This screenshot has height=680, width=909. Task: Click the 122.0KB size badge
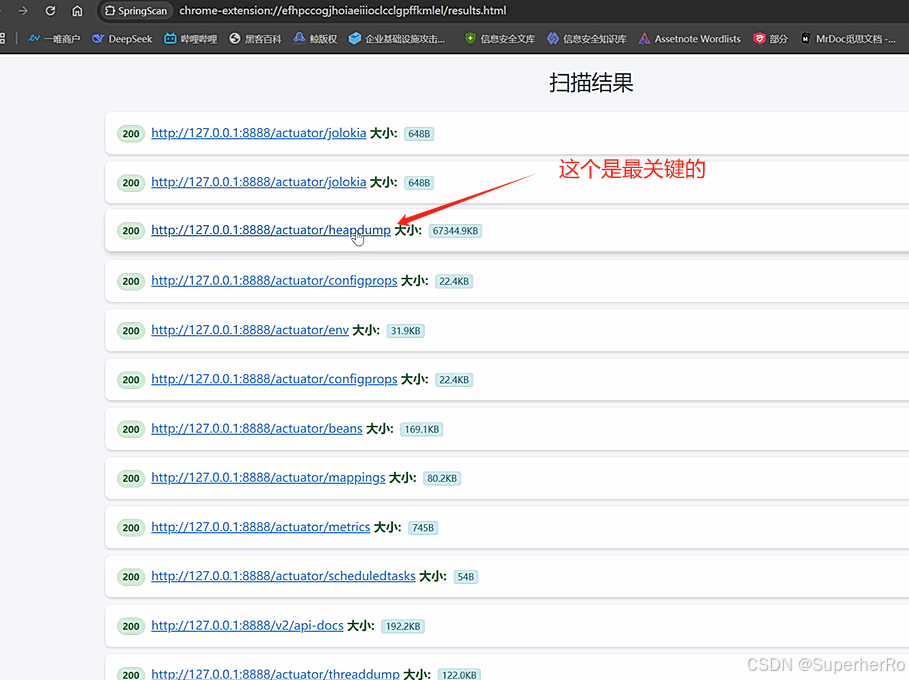pos(459,675)
